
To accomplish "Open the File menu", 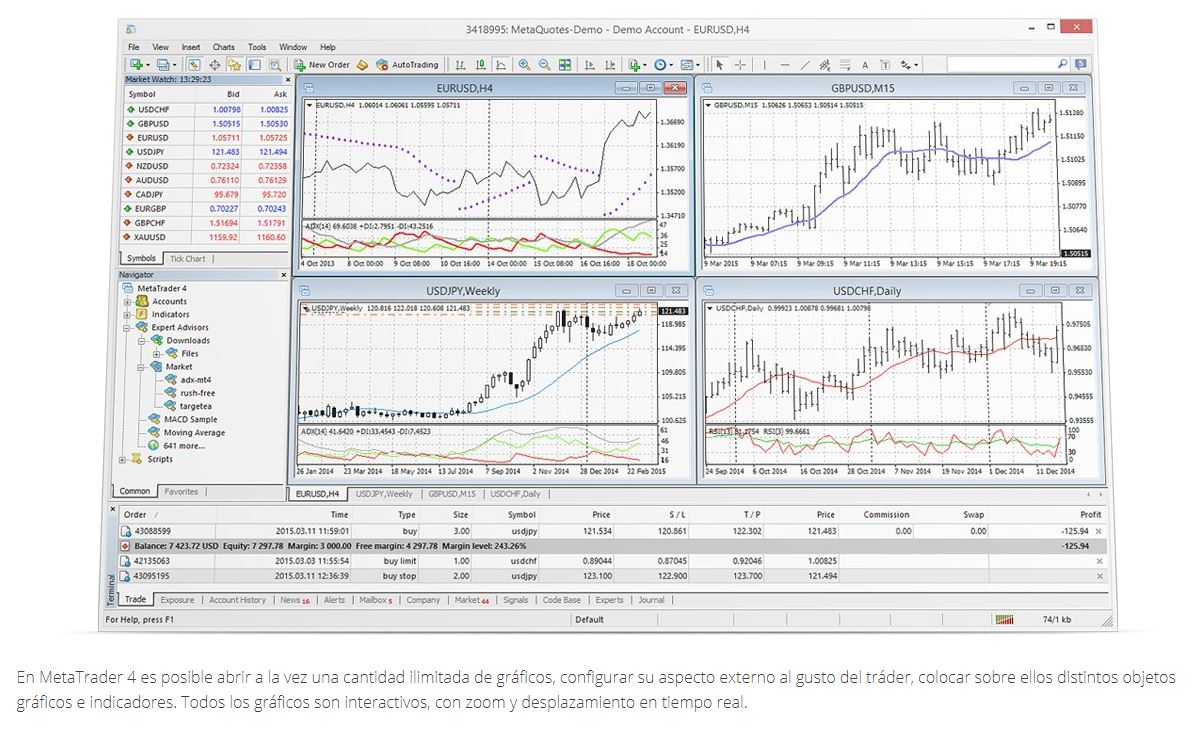I will click(134, 47).
